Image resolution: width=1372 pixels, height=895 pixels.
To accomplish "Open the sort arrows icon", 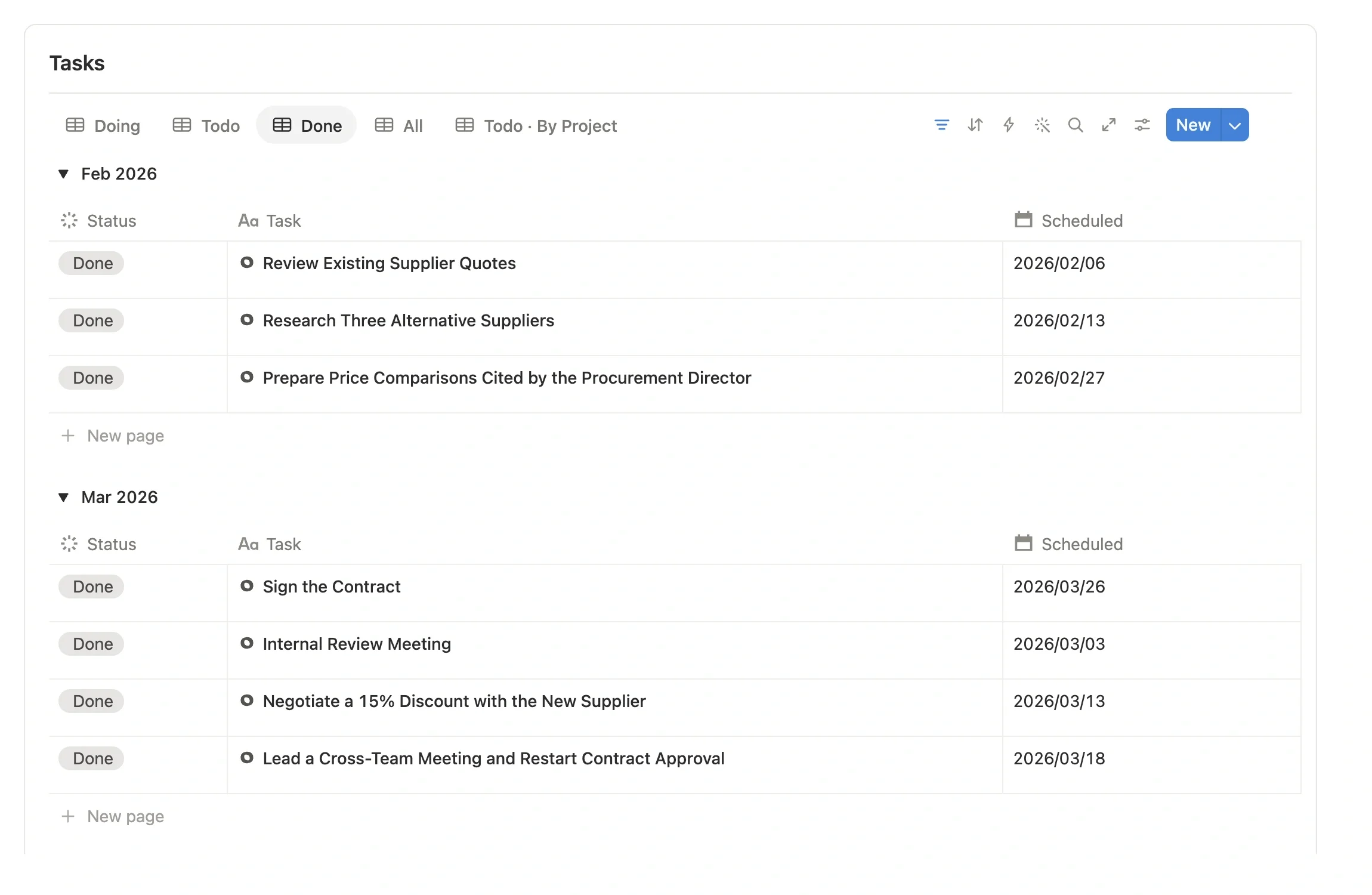I will click(x=975, y=125).
